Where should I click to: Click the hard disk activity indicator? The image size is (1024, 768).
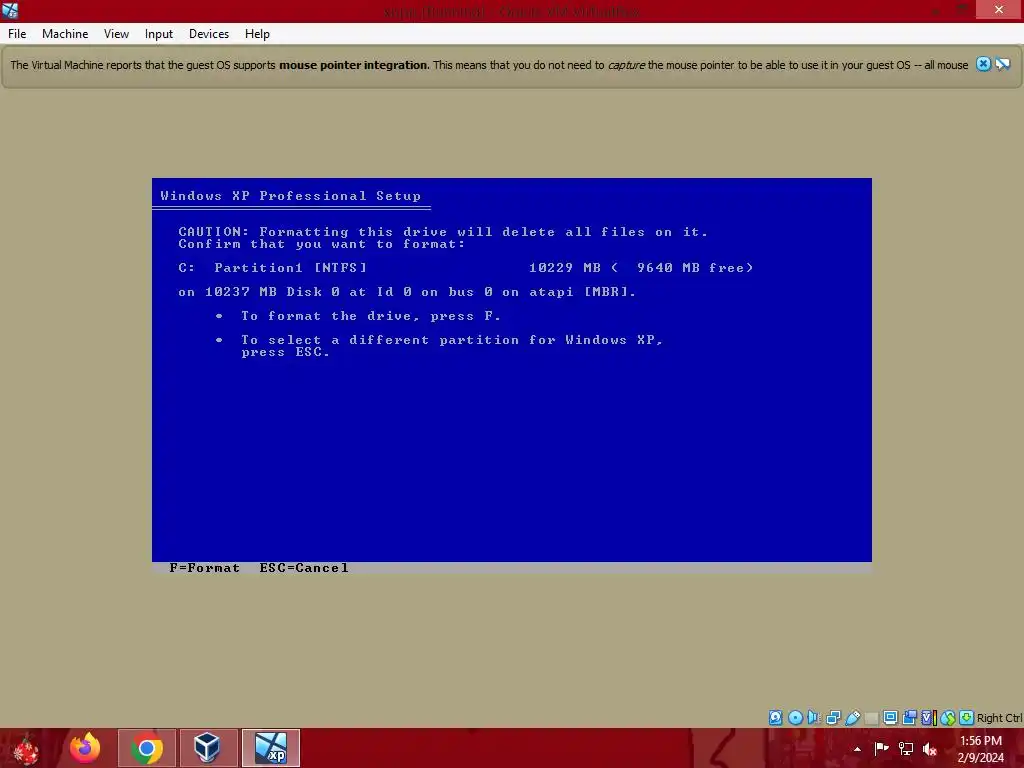(775, 718)
